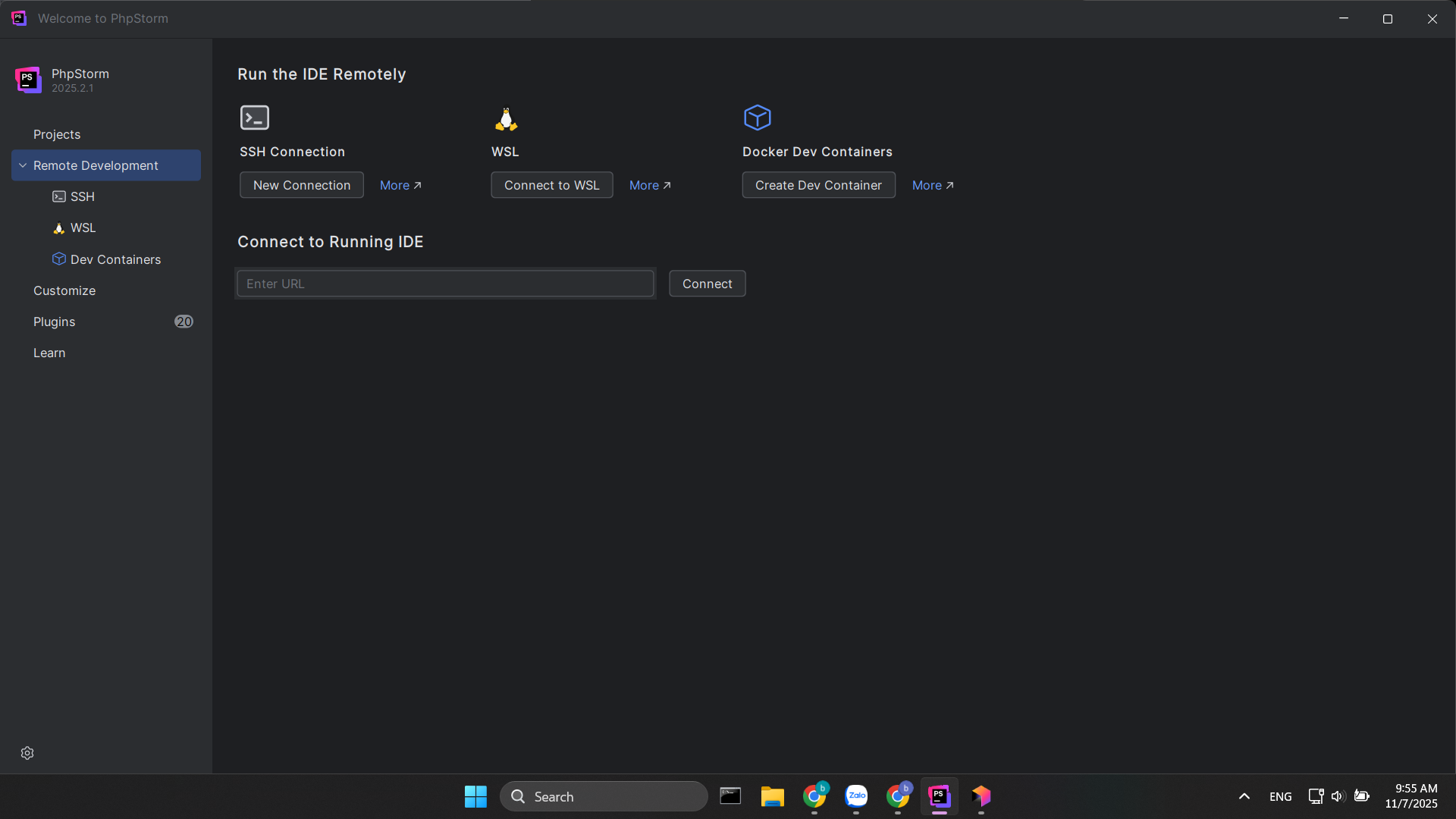Focus the Enter URL input field
The height and width of the screenshot is (819, 1456).
pos(445,284)
